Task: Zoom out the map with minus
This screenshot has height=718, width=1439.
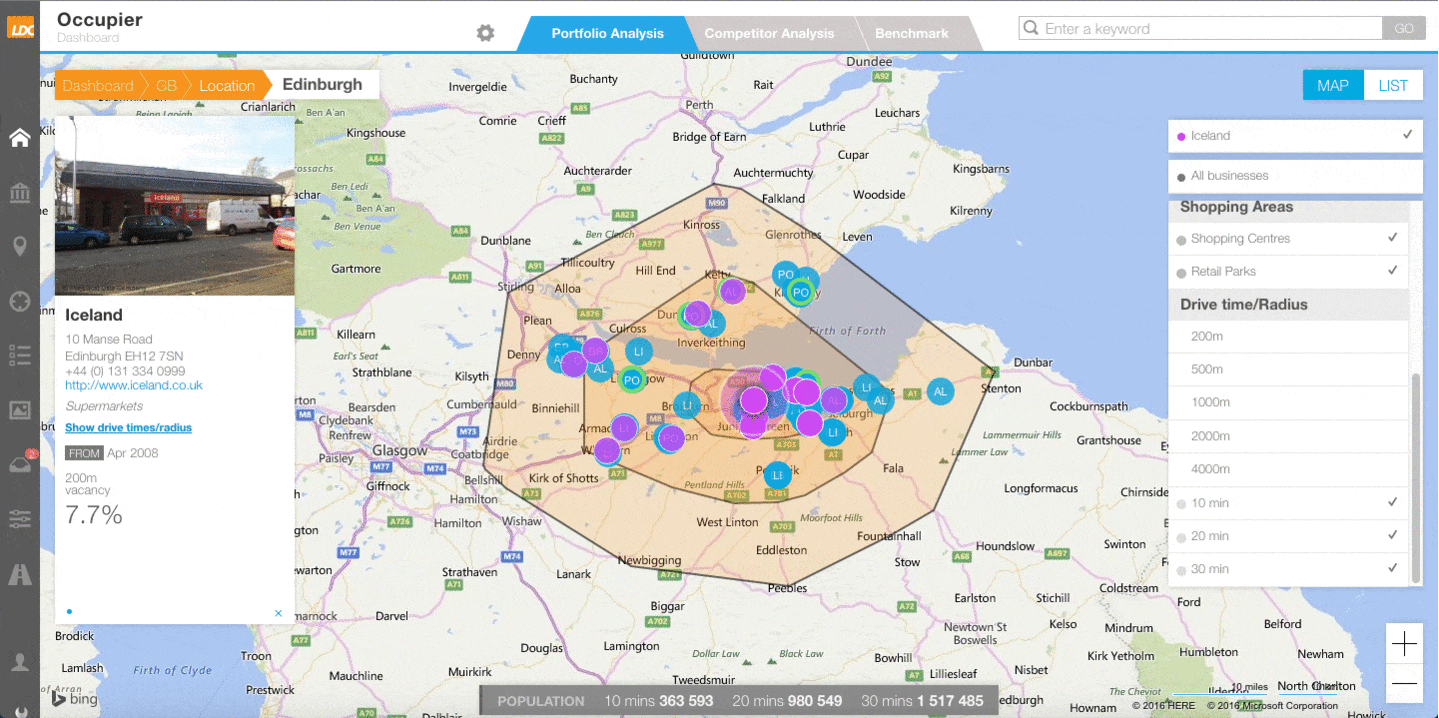Action: (x=1404, y=683)
